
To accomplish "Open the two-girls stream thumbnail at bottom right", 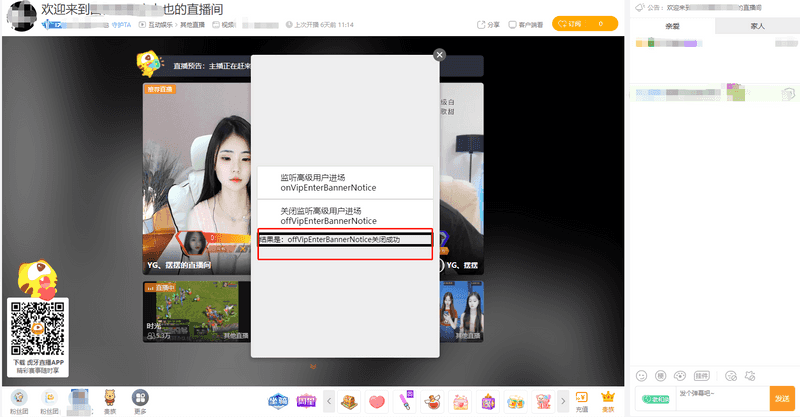I will (461, 311).
